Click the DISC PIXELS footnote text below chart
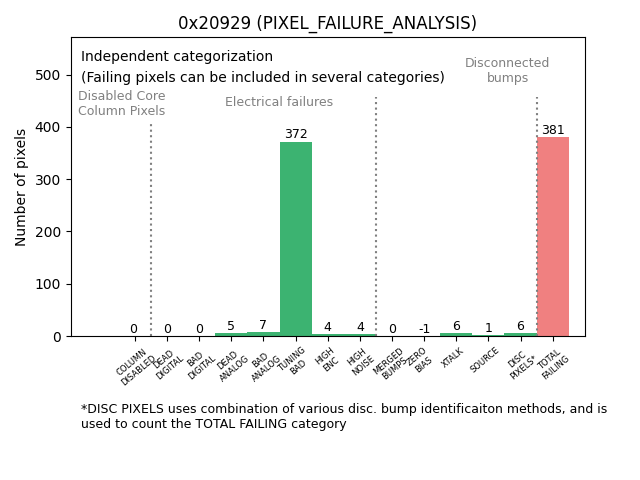This screenshot has width=640, height=480. pyautogui.click(x=343, y=416)
